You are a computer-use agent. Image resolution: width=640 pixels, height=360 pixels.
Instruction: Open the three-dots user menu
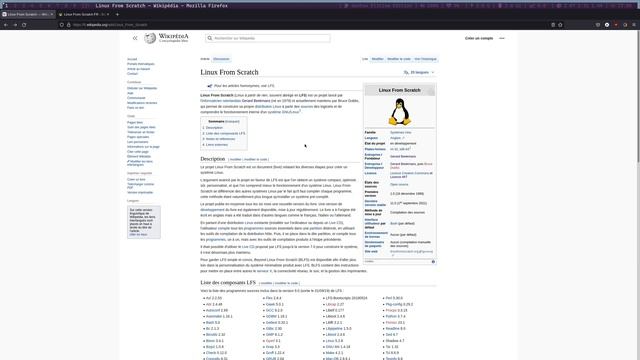tap(502, 38)
